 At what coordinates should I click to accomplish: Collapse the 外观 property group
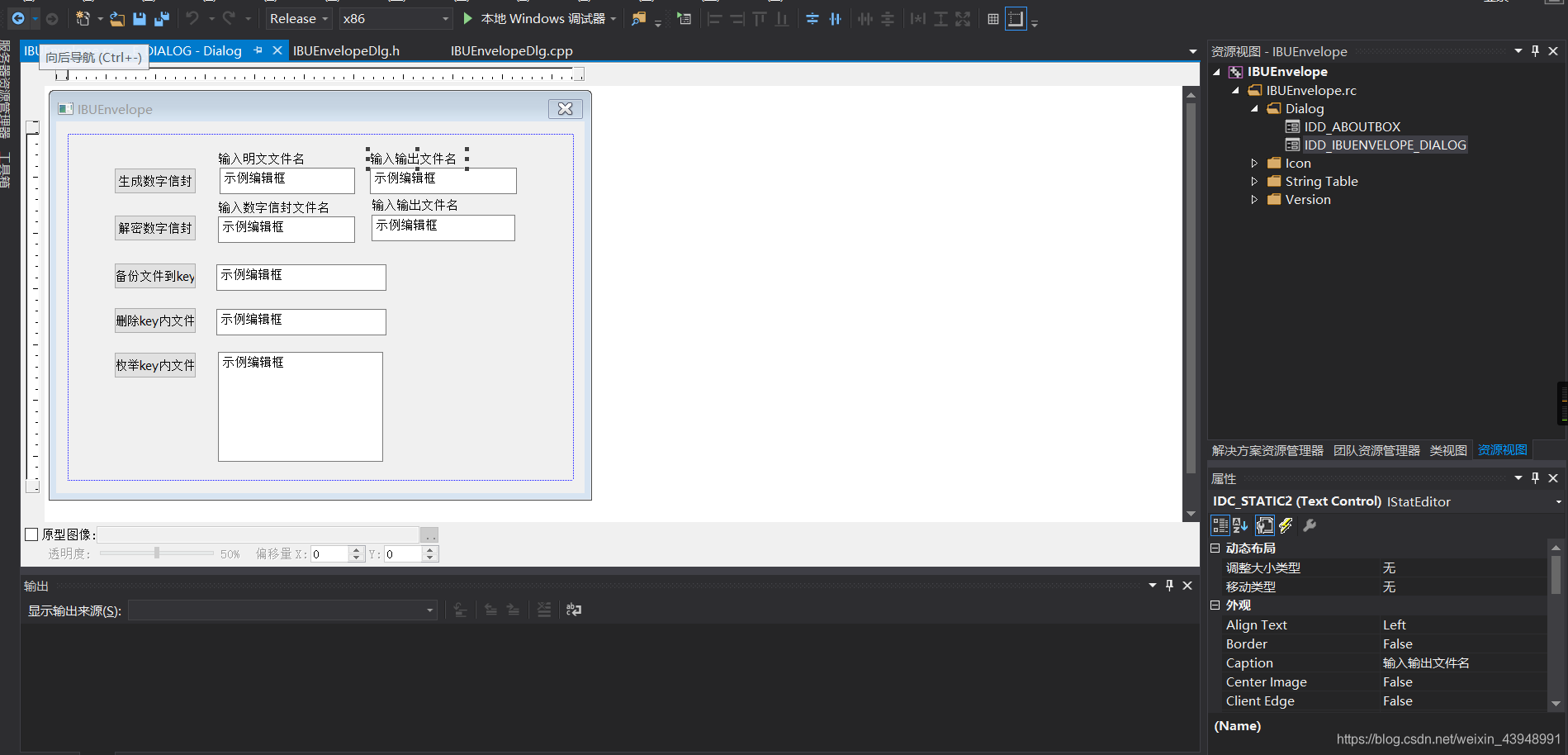click(1215, 605)
